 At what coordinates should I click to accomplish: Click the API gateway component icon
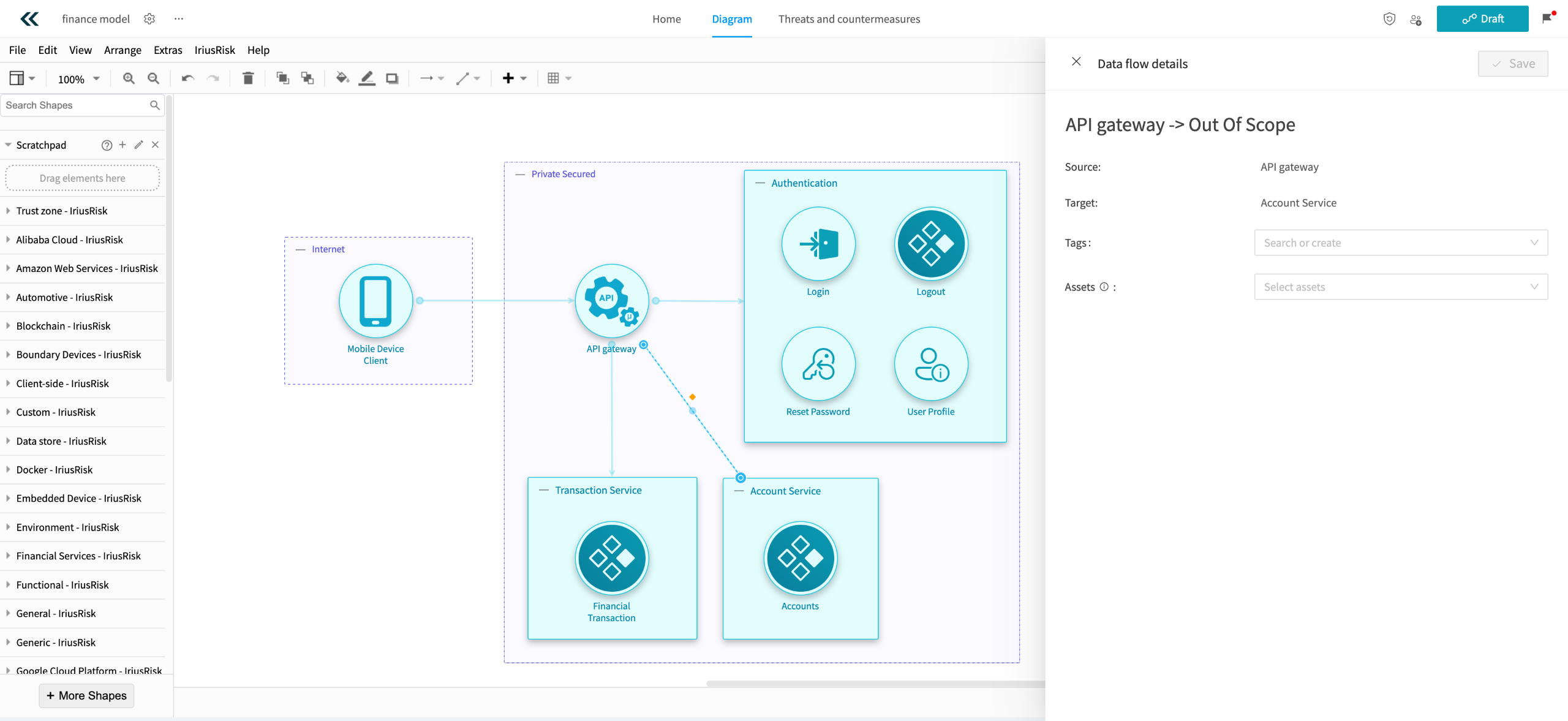(611, 301)
